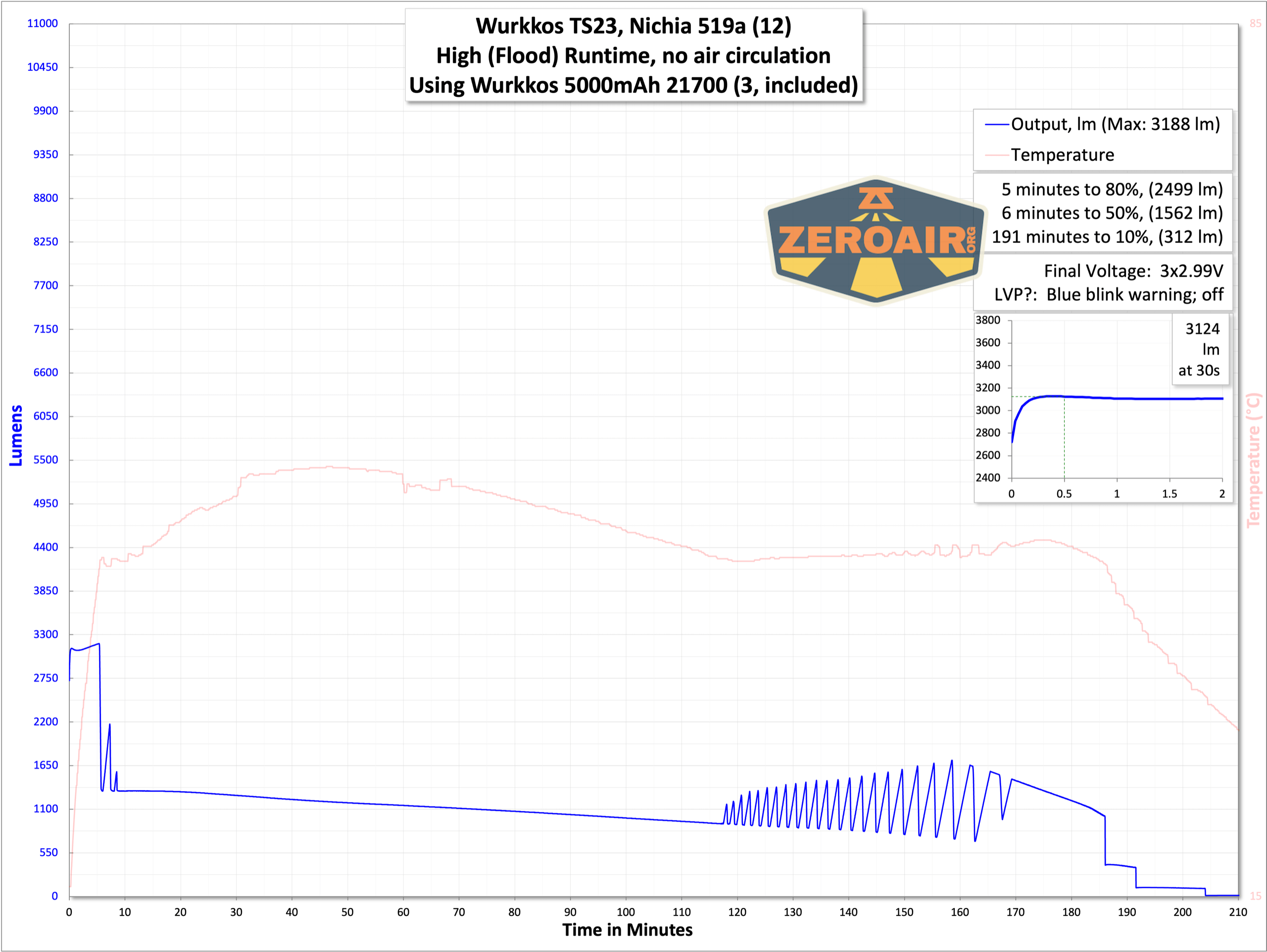This screenshot has width=1267, height=952.
Task: Click the 'LVP?: Blue blink warning; off' text
Action: click(1108, 294)
